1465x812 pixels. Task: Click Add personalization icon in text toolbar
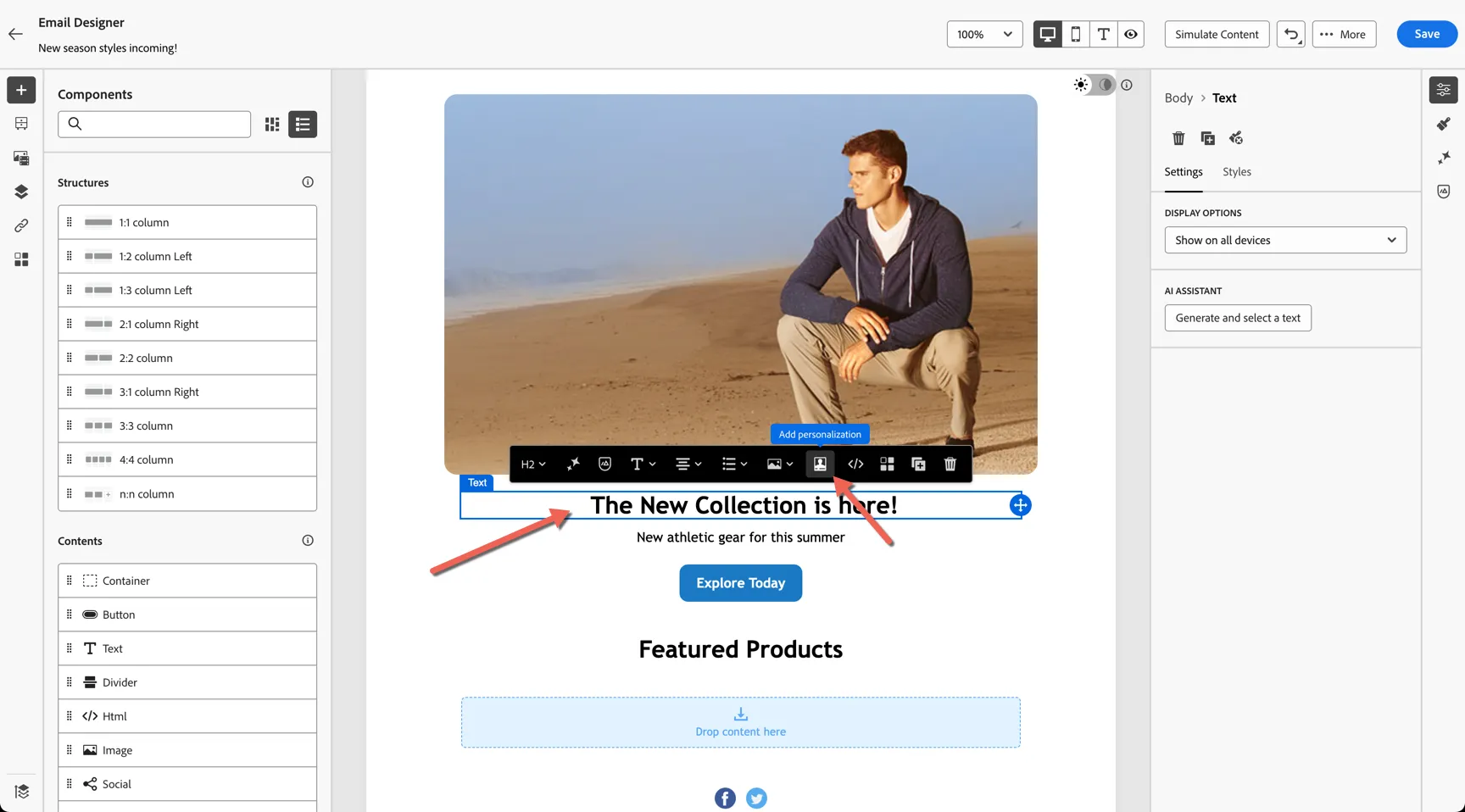[820, 464]
